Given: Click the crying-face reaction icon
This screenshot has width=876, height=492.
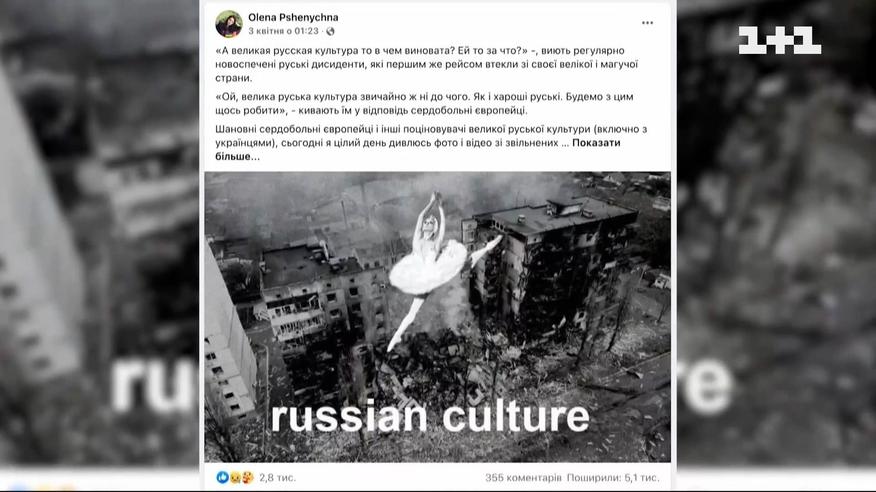Looking at the screenshot, I should pyautogui.click(x=235, y=477).
